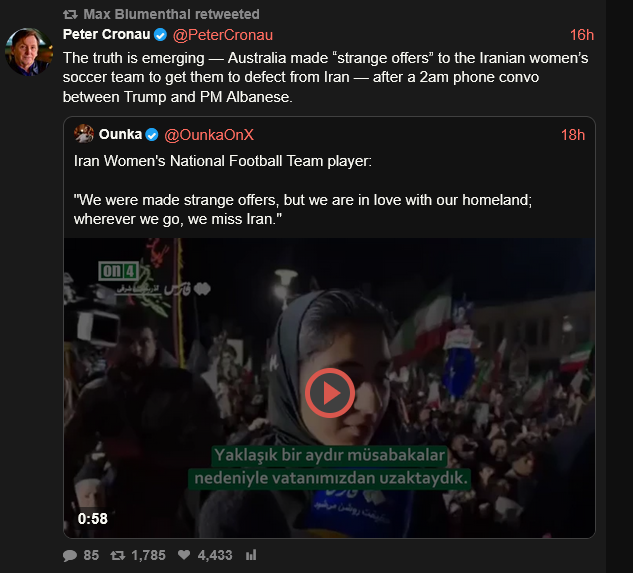Open the Max Blumenthal retweeted link
This screenshot has width=633, height=573.
click(x=171, y=15)
